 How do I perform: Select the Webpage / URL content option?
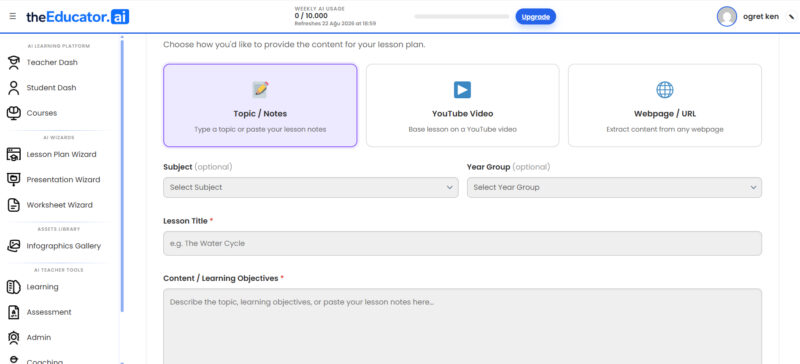pyautogui.click(x=665, y=105)
